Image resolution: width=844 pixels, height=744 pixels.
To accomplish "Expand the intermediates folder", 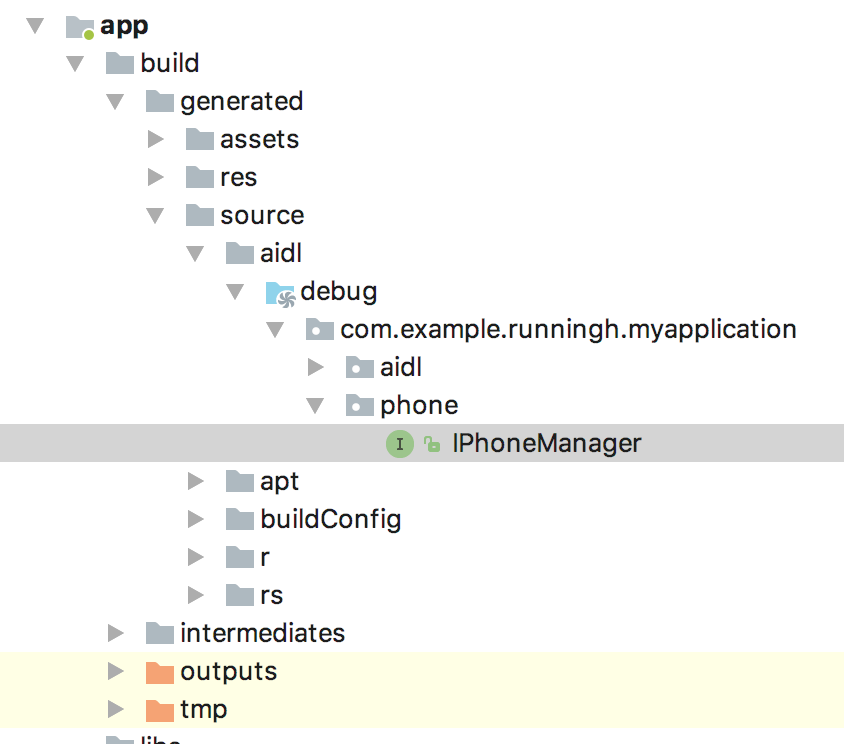I will tap(117, 633).
